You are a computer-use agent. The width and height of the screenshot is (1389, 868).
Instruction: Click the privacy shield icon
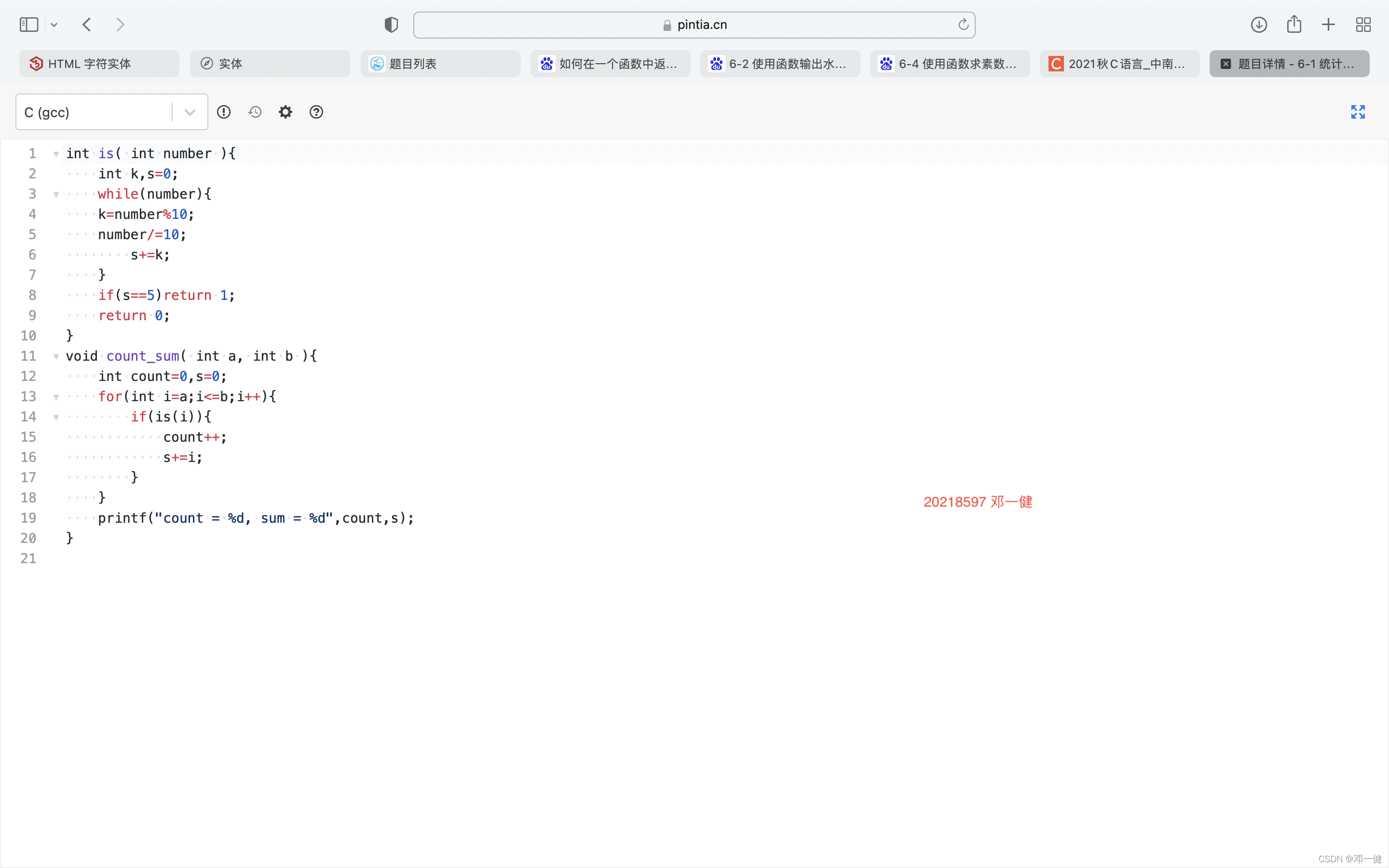[x=392, y=25]
